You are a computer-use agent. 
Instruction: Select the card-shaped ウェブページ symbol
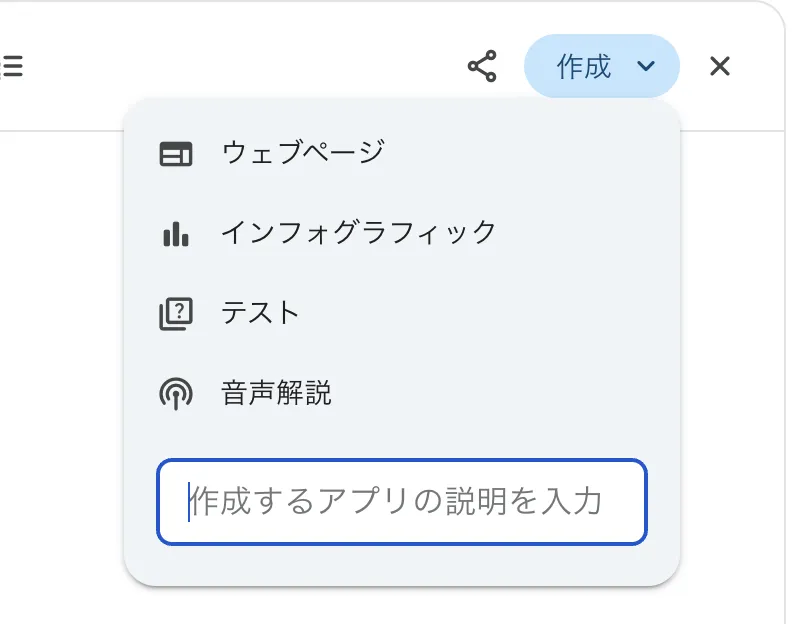tap(176, 152)
